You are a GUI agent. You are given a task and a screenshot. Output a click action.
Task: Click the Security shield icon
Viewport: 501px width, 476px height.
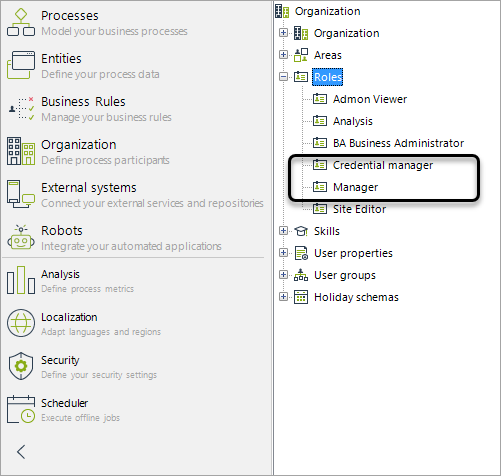coord(21,366)
